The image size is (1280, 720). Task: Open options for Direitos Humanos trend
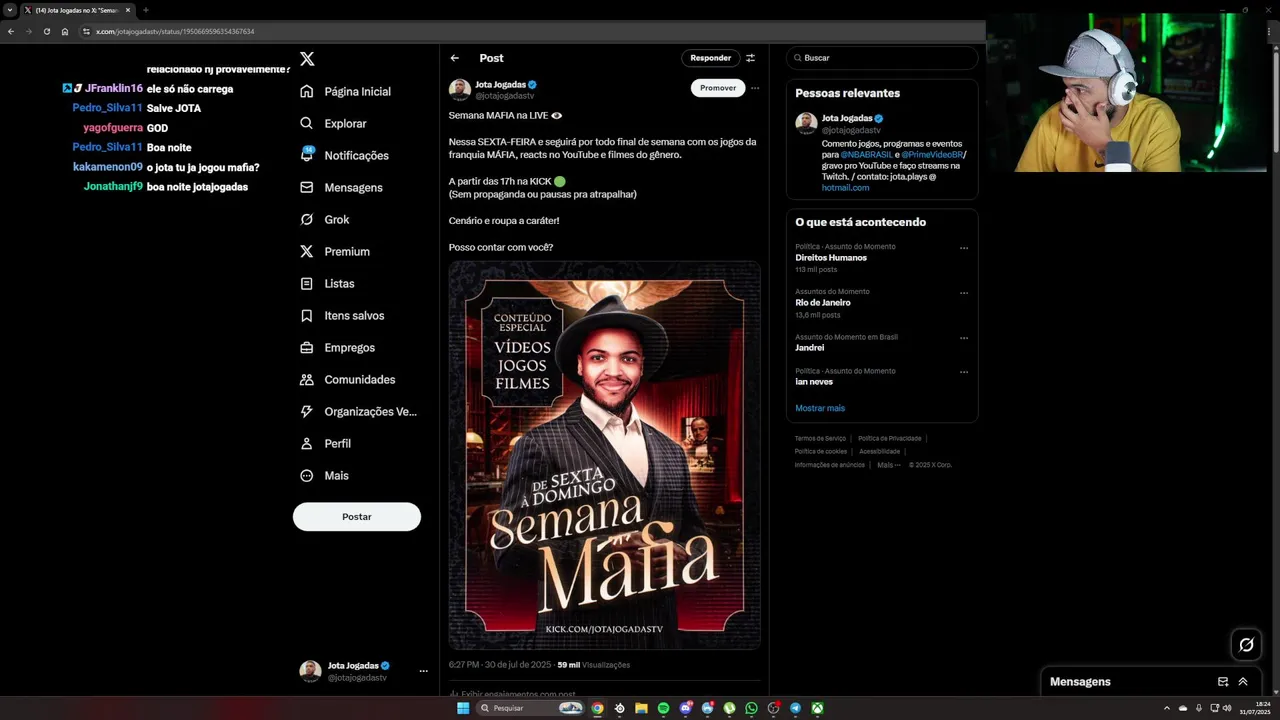pos(964,248)
